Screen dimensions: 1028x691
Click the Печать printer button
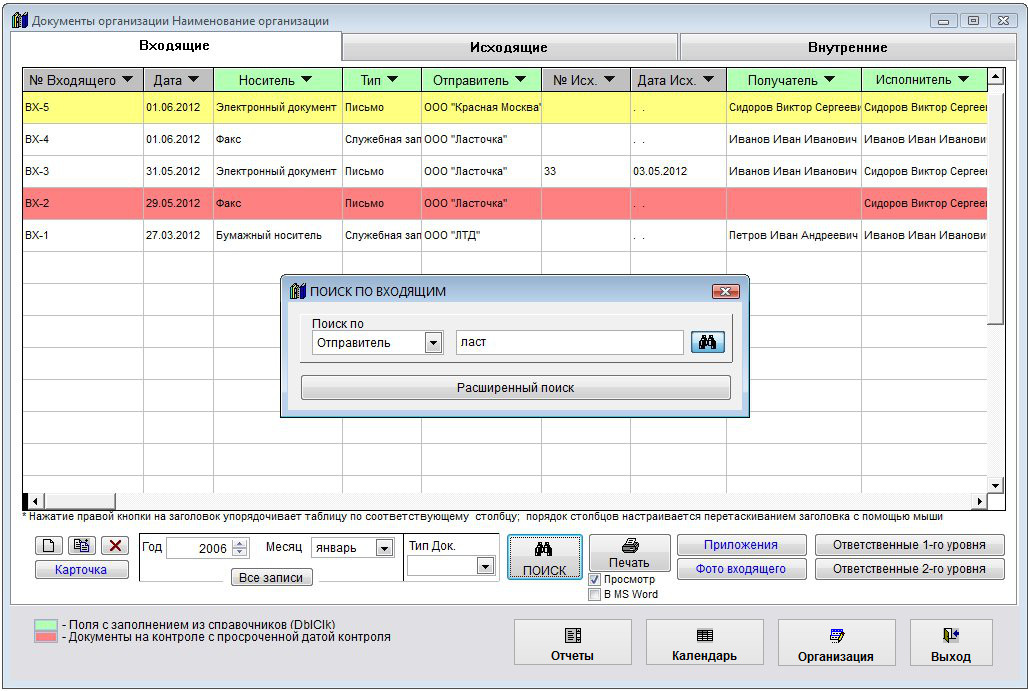629,553
